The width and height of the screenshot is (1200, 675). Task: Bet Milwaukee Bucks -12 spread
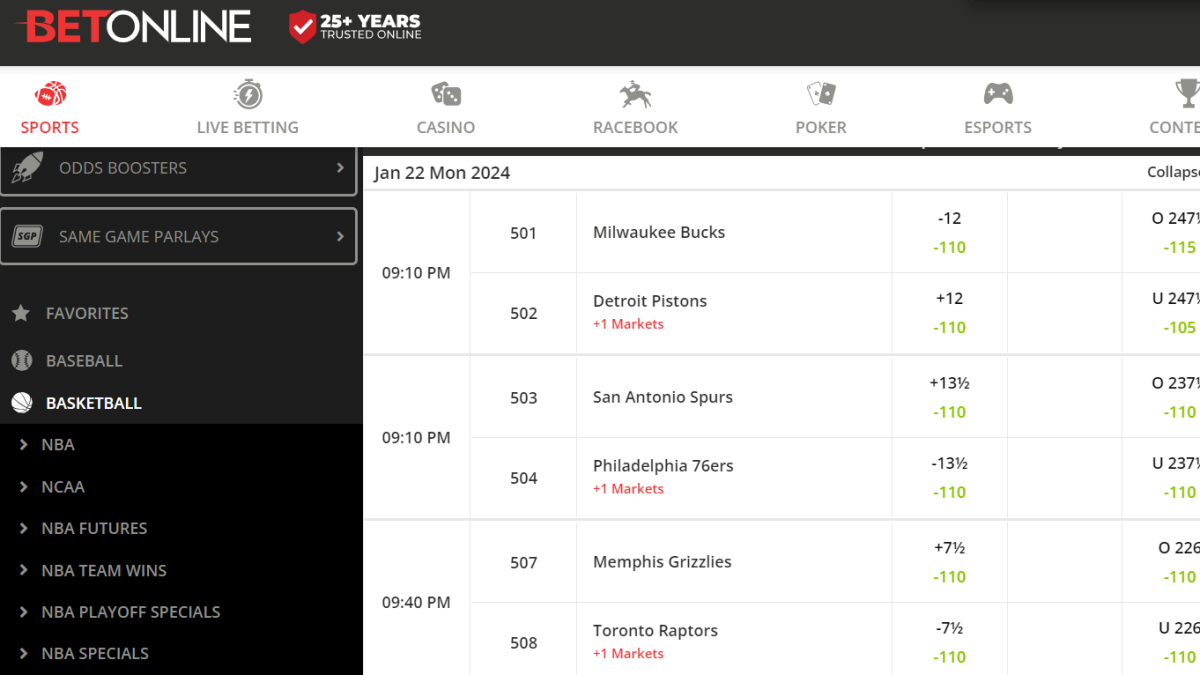pos(949,232)
